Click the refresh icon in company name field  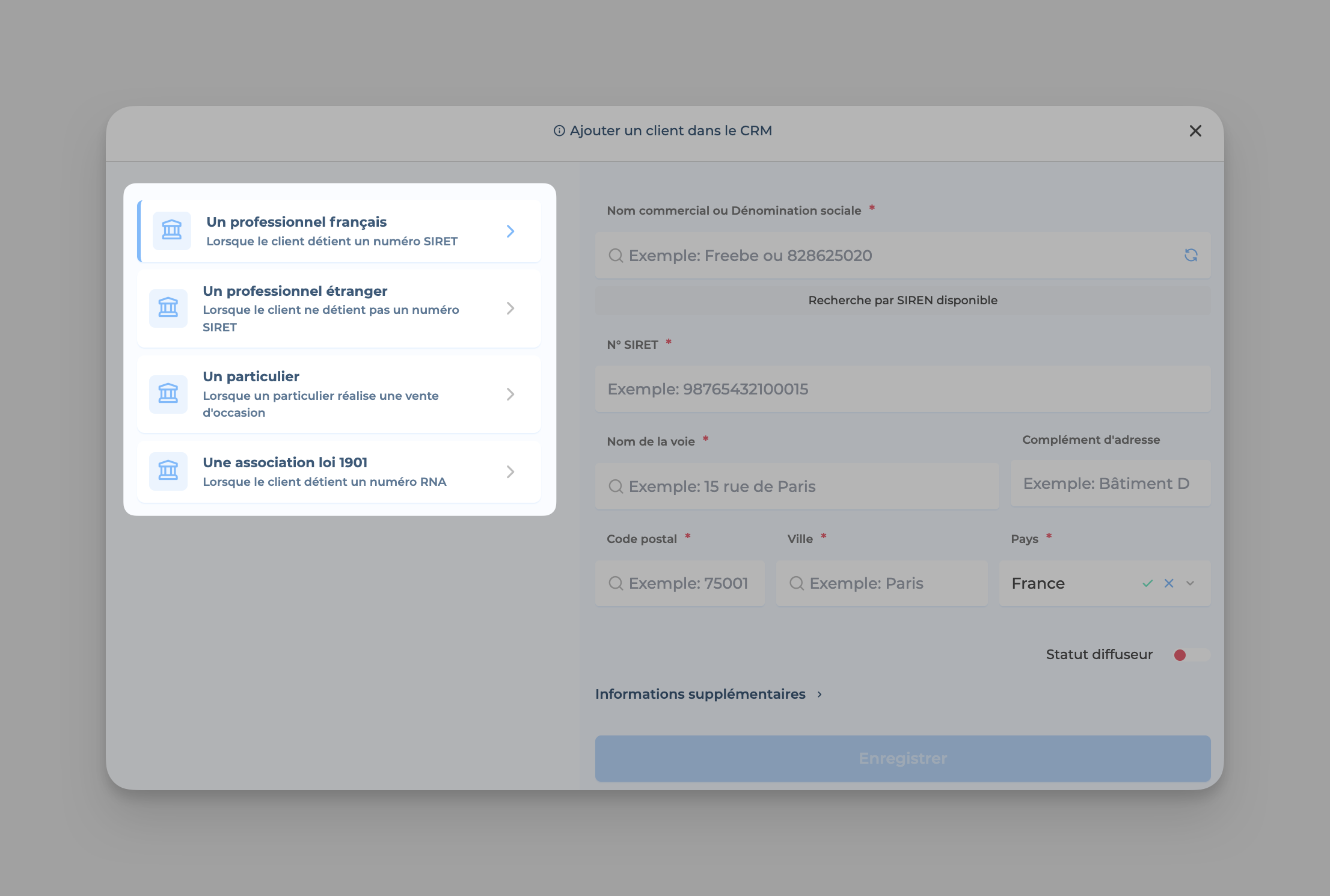[1191, 255]
